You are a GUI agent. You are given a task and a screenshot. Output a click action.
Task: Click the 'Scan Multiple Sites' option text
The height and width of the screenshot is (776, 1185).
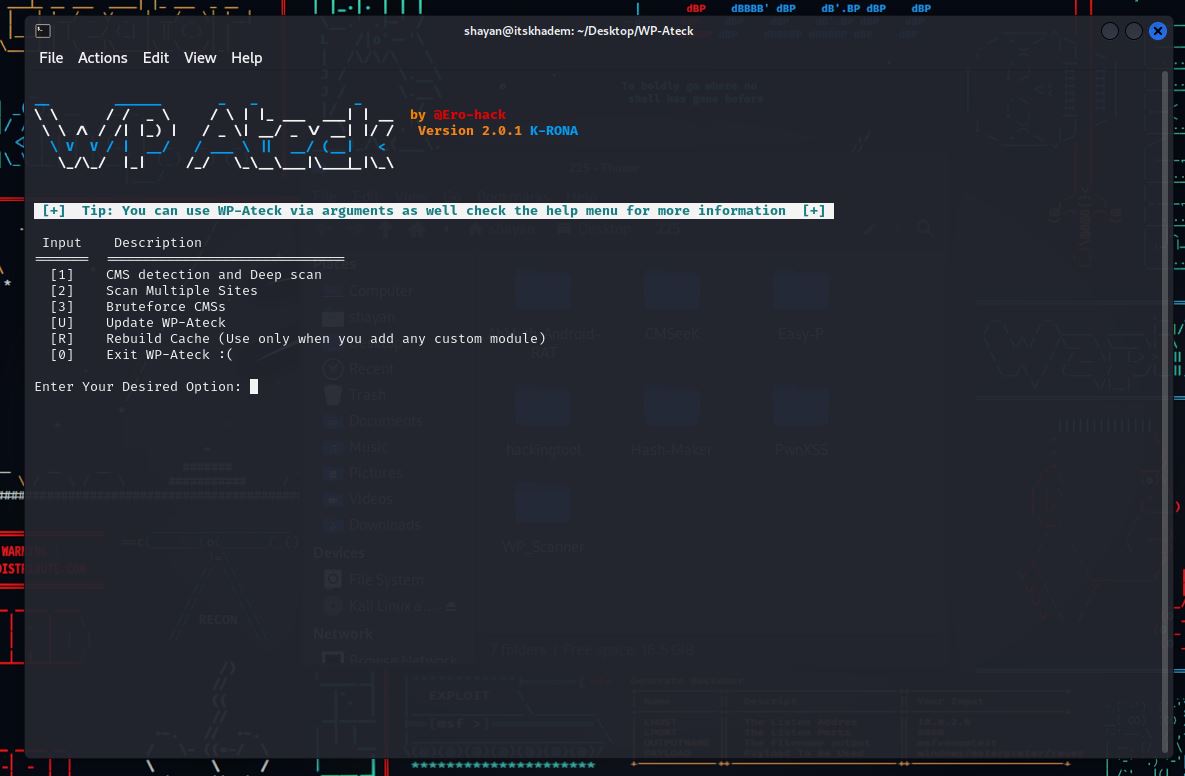(181, 291)
